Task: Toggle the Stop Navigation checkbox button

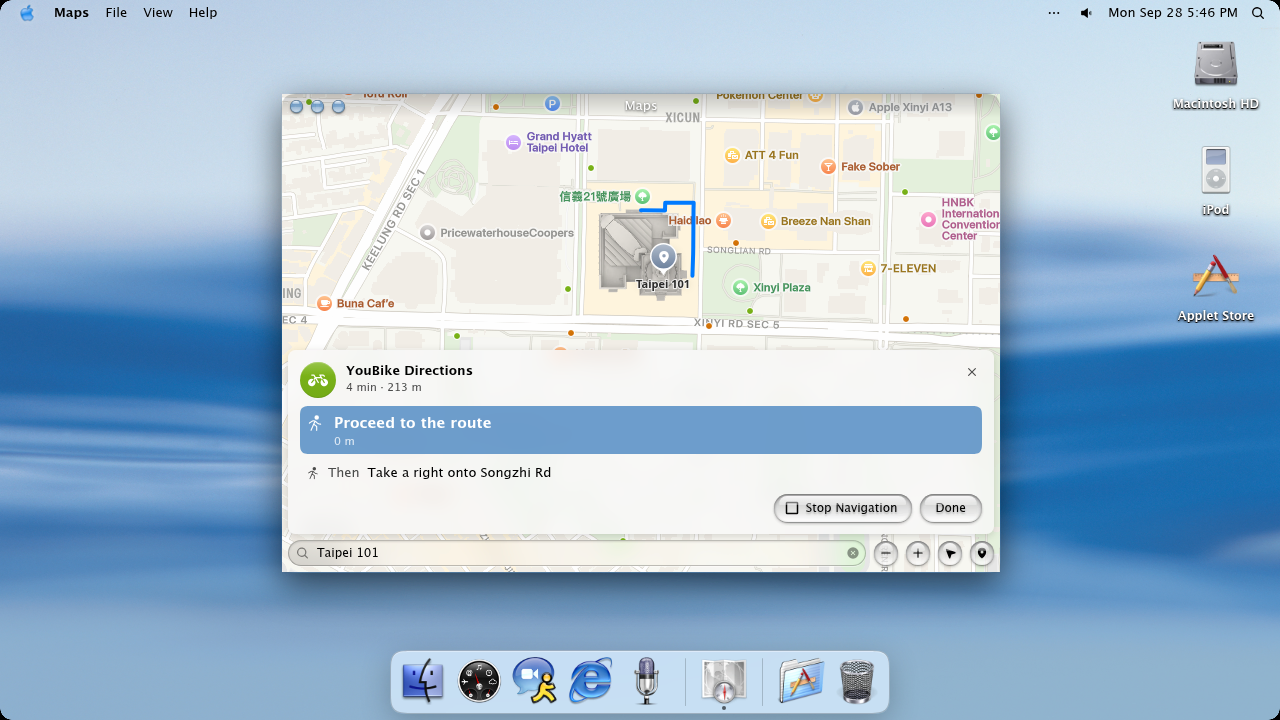Action: (842, 508)
